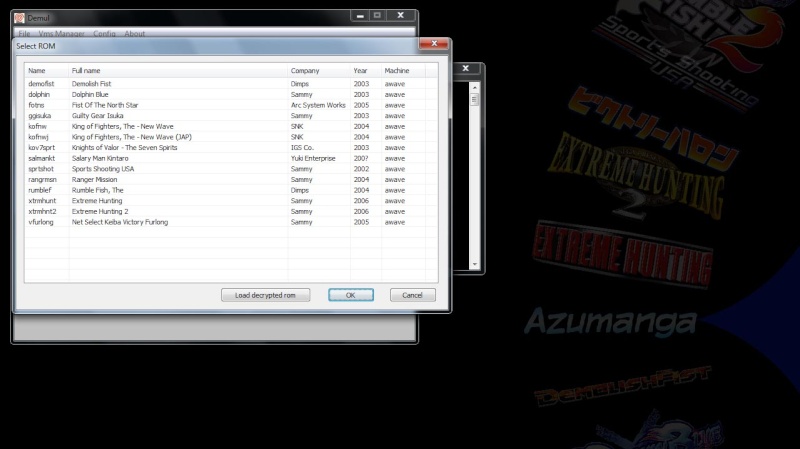Click the scroll up arrow in background window
The image size is (800, 449).
click(x=474, y=88)
